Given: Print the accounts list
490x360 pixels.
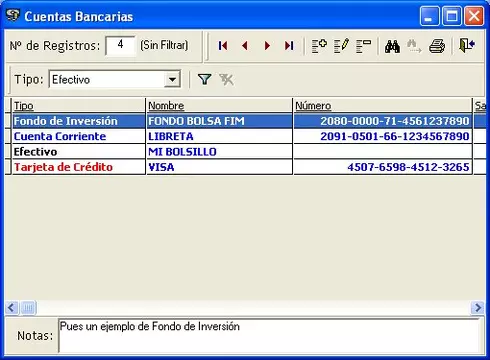Looking at the screenshot, I should 437,46.
